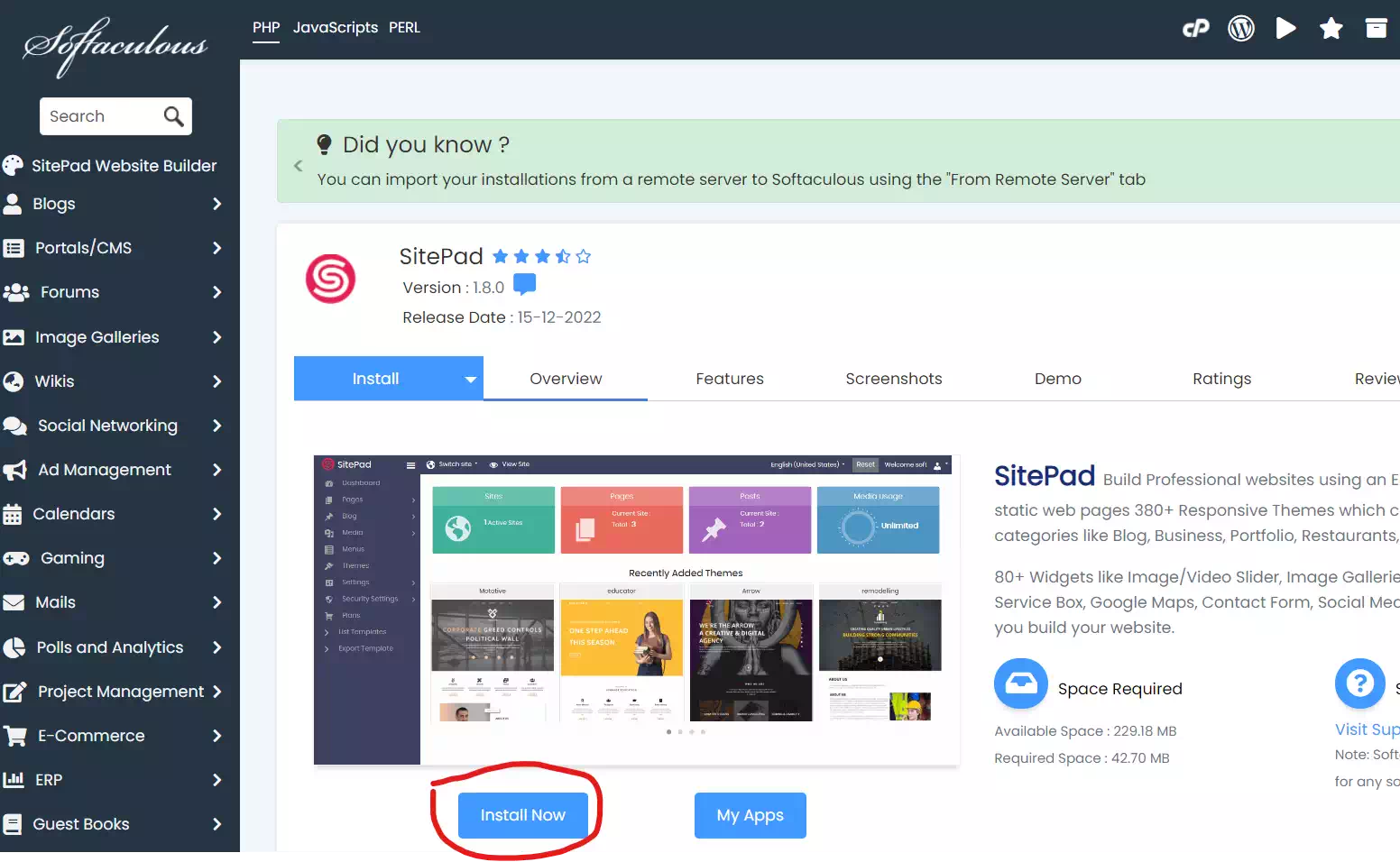Click the E-Commerce cart icon

click(14, 736)
